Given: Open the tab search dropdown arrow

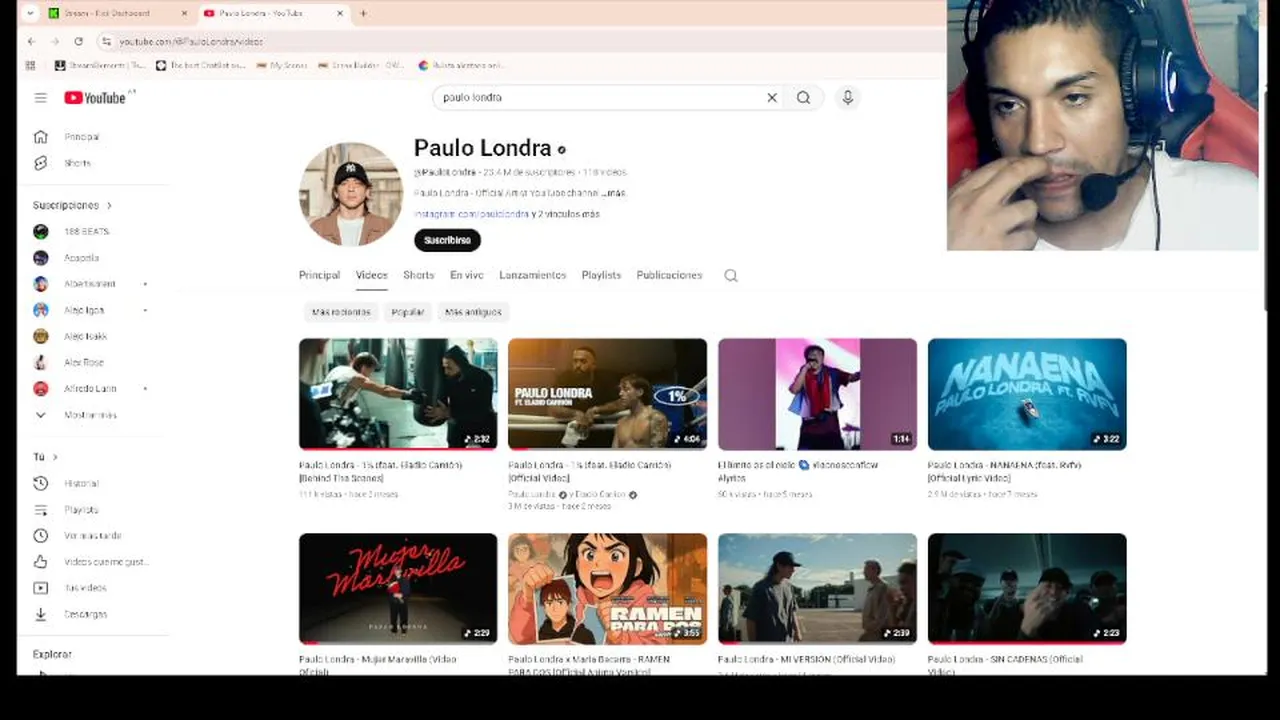Looking at the screenshot, I should tap(30, 13).
